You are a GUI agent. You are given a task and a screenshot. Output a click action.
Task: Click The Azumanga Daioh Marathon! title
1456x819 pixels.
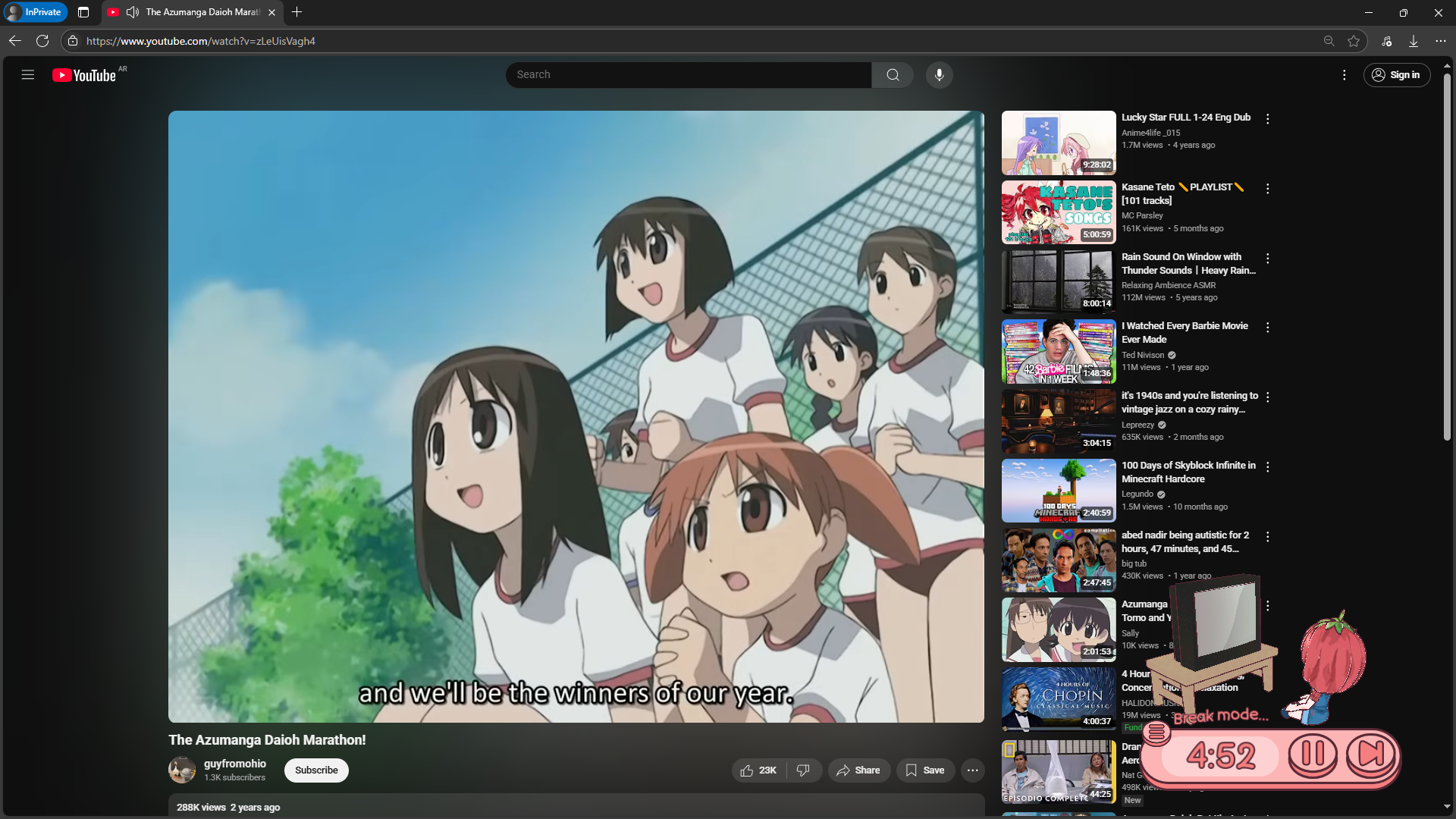point(267,740)
